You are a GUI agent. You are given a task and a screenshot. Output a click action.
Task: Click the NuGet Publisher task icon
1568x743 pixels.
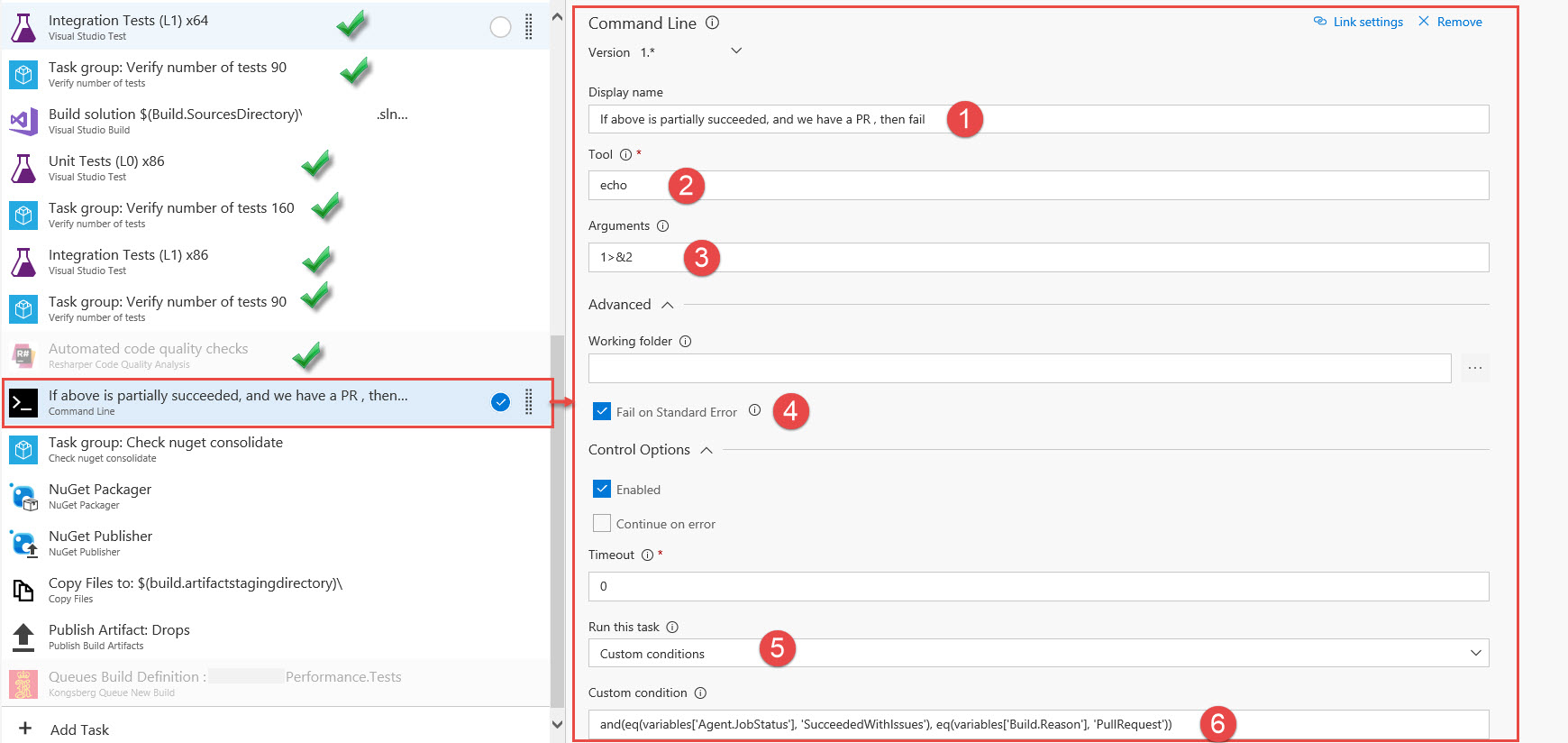23,544
